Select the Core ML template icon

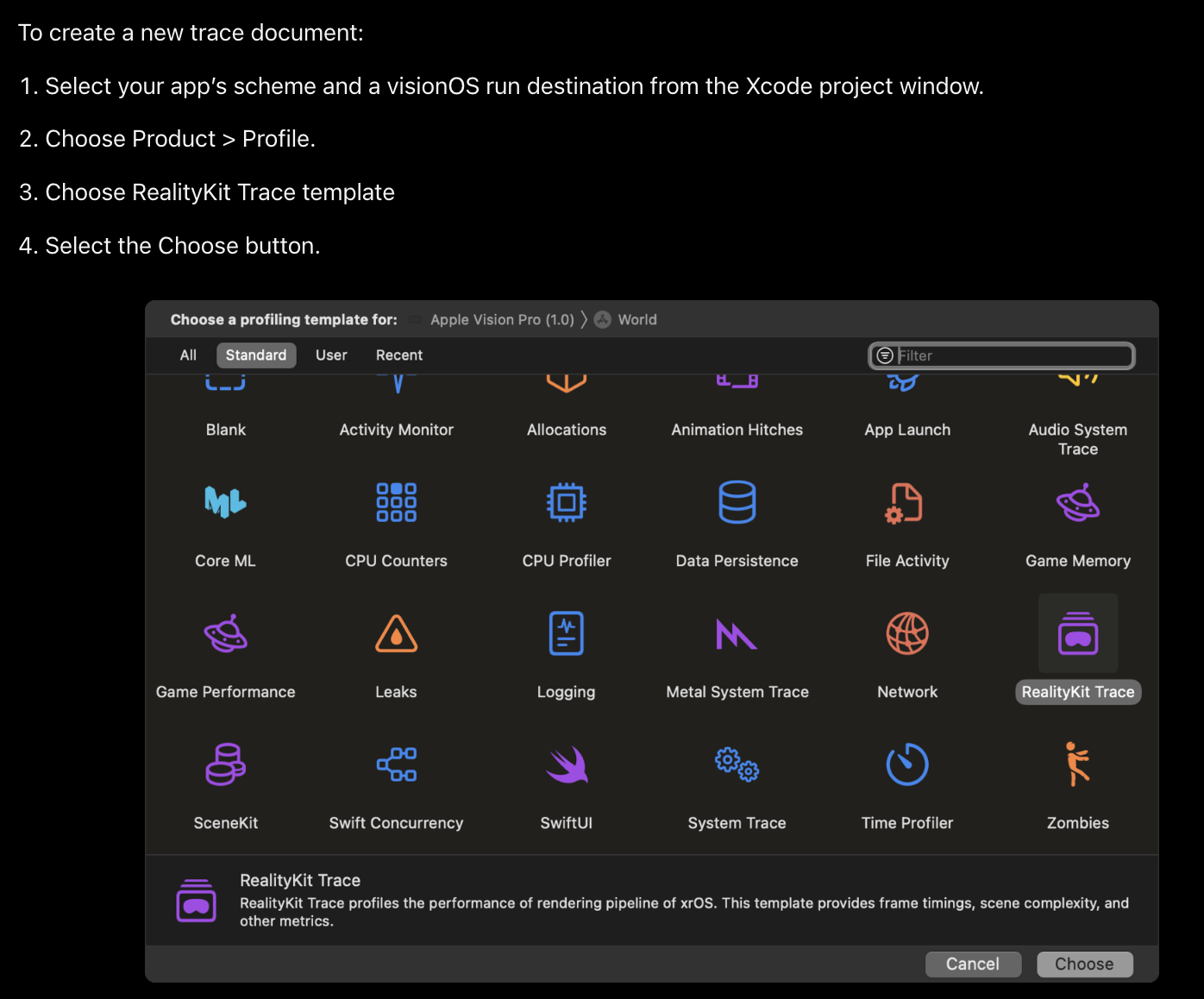(x=225, y=502)
